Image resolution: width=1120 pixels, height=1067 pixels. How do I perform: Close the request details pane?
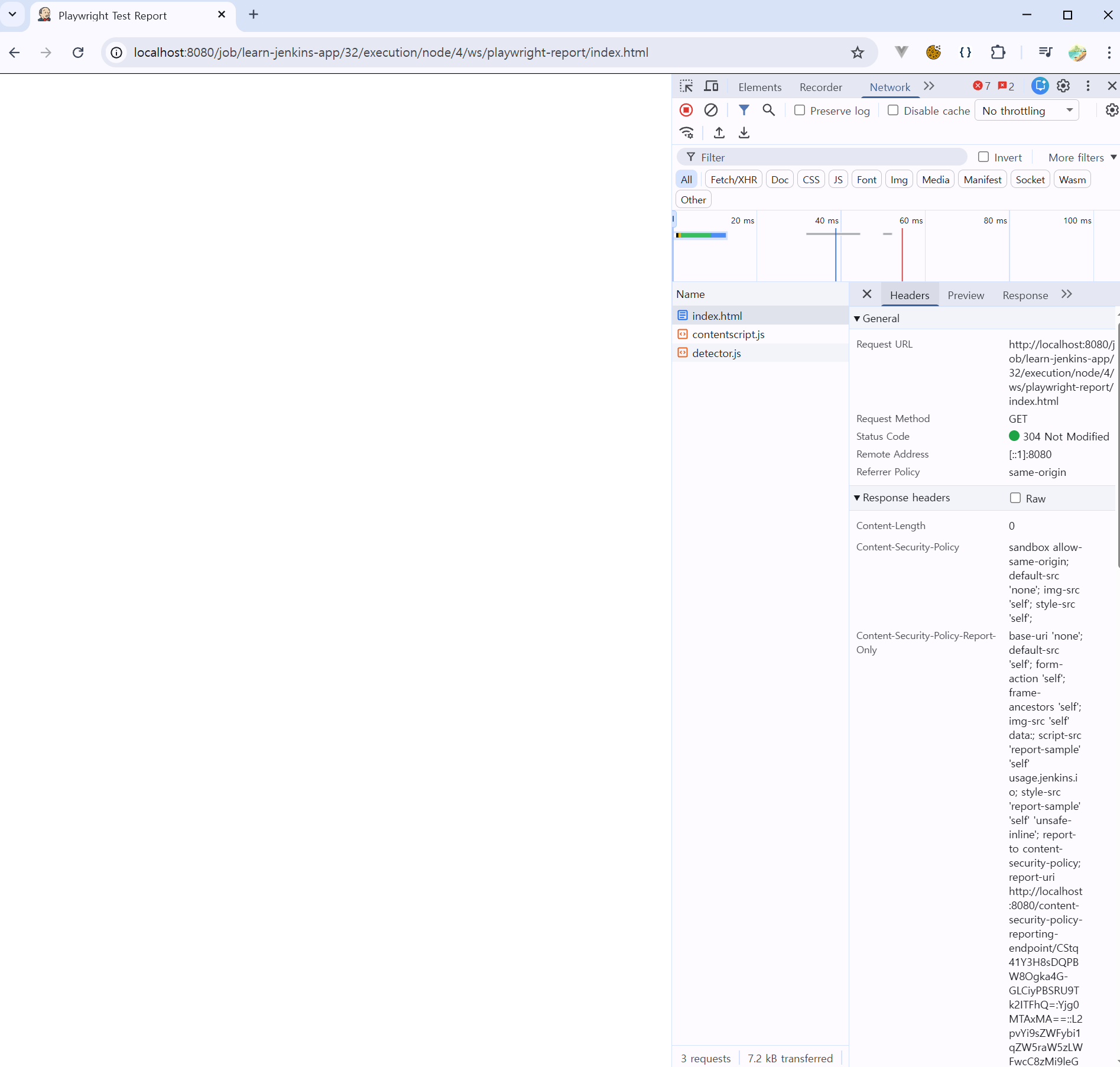(x=867, y=294)
